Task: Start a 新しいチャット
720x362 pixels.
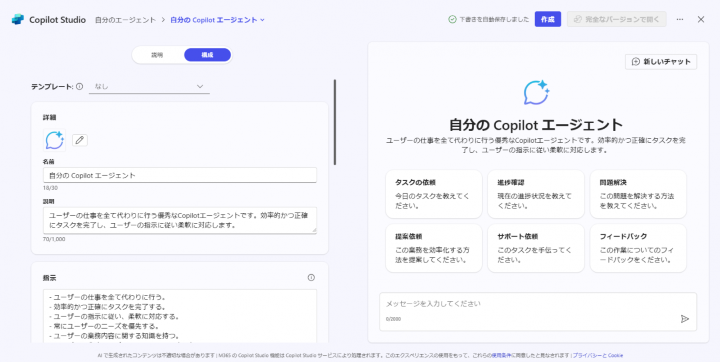Action: 661,62
